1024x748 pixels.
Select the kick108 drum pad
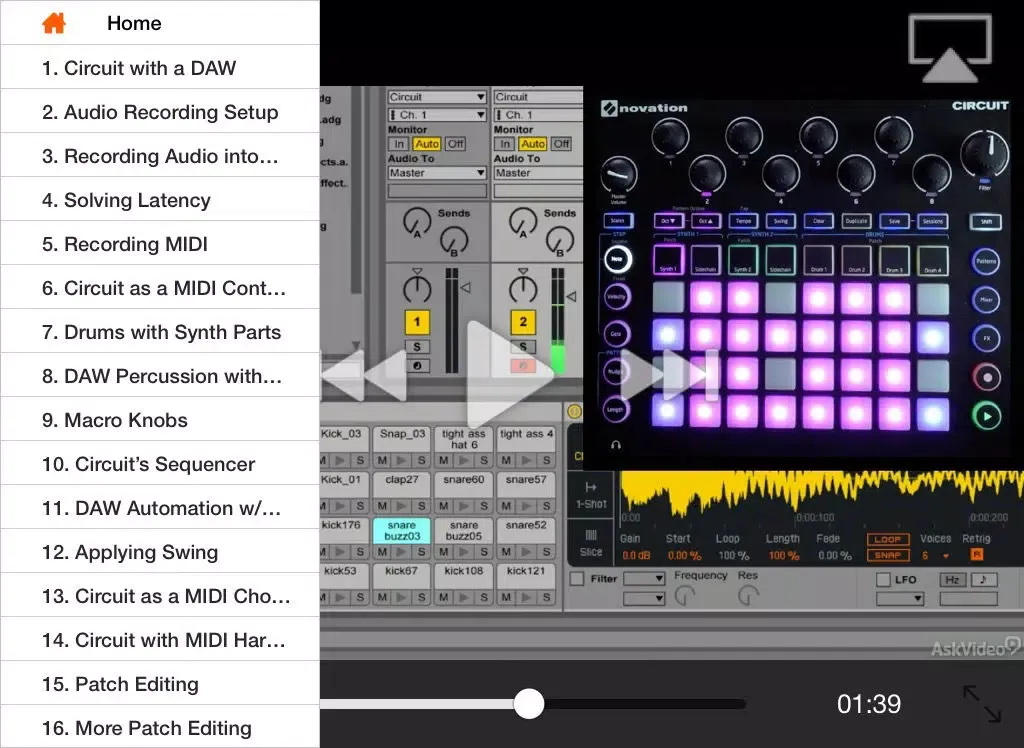tap(464, 575)
